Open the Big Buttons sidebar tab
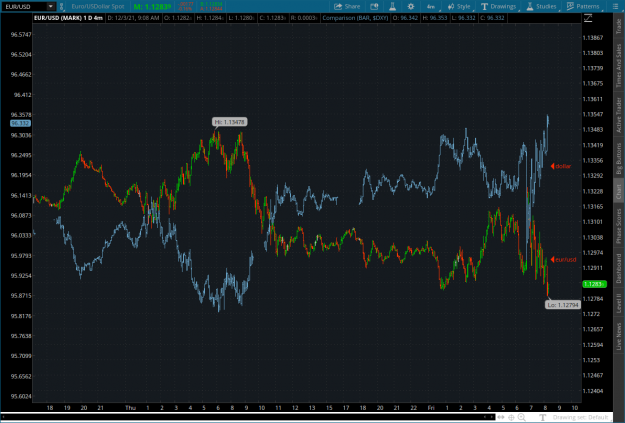Viewport: 625px width, 423px height. pyautogui.click(x=619, y=158)
